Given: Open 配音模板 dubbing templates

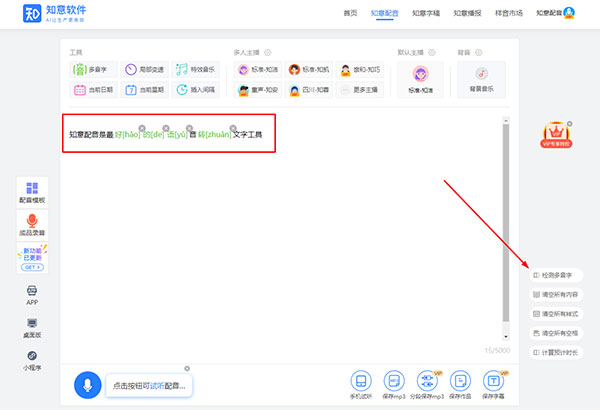Looking at the screenshot, I should click(32, 193).
